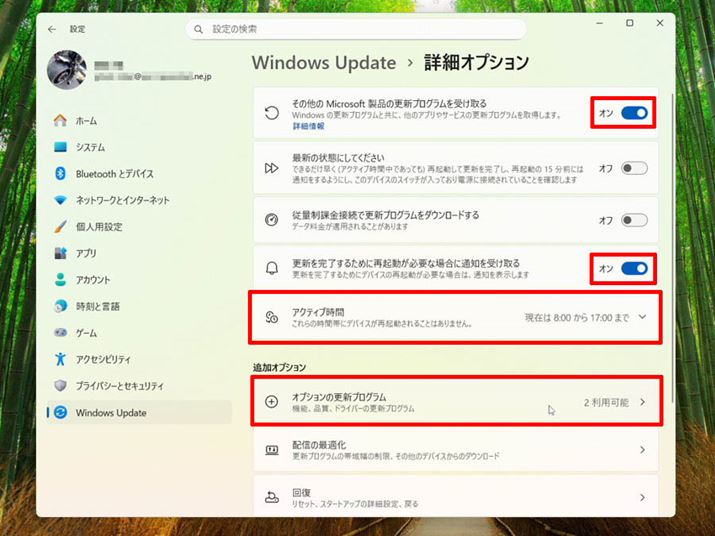Click the gauge icon beside 従量制課金接続
This screenshot has width=715, height=536.
coord(272,220)
